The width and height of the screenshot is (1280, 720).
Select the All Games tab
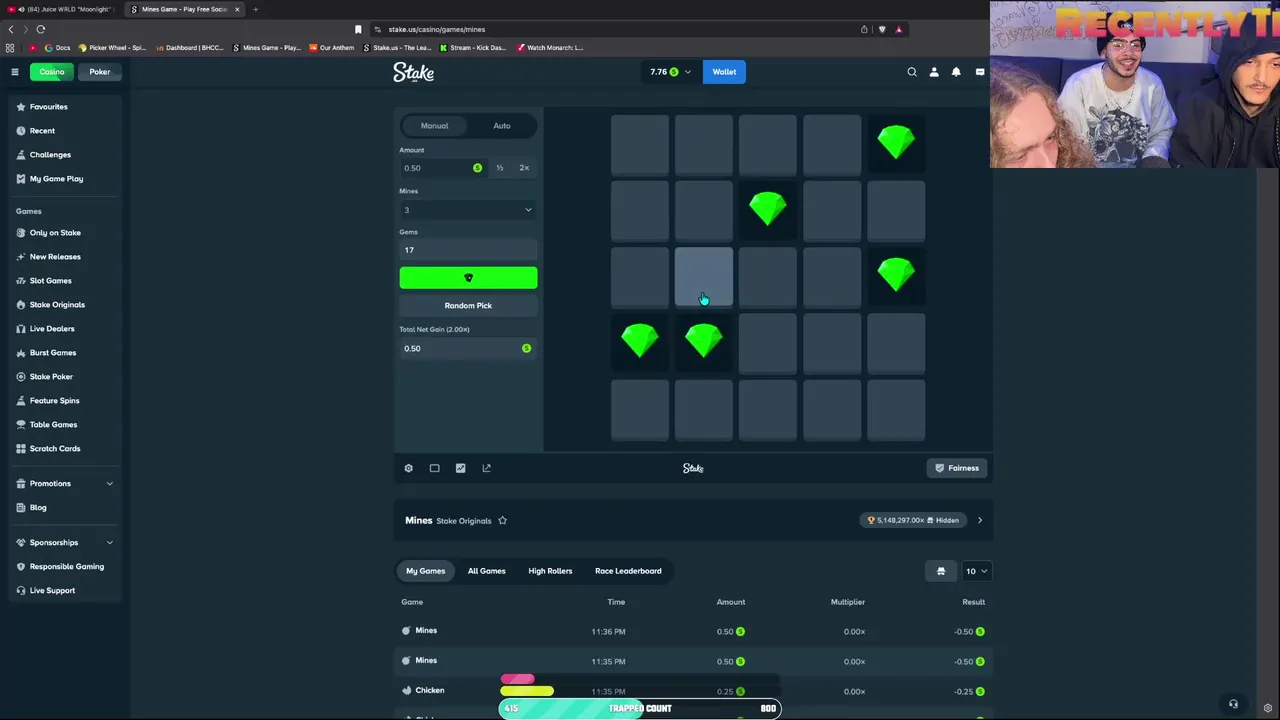click(487, 571)
